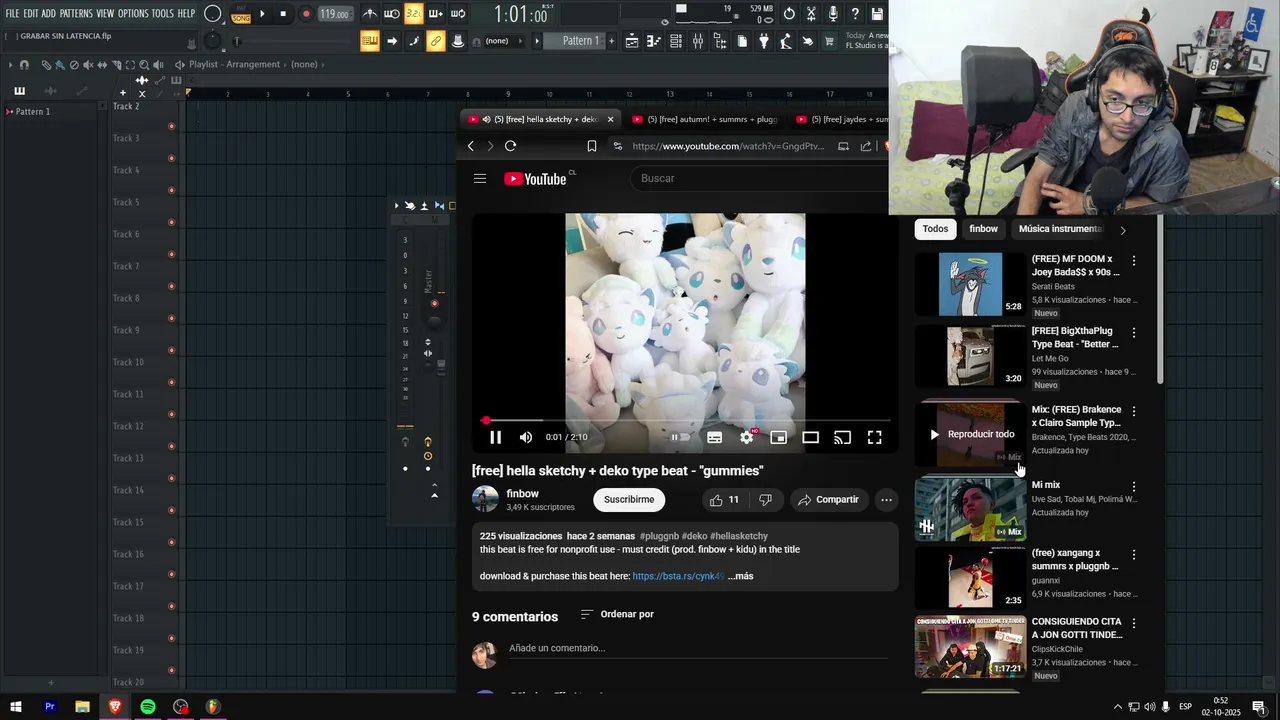This screenshot has height=720, width=1280.
Task: Click the save project floppy icon
Action: tap(877, 14)
